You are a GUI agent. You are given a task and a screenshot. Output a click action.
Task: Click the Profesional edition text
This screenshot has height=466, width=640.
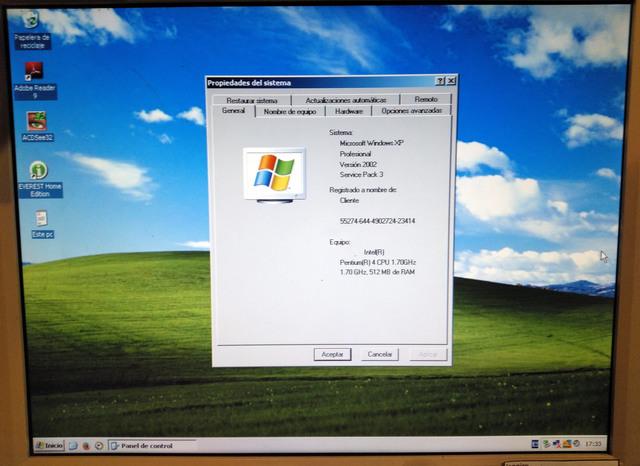tap(355, 154)
